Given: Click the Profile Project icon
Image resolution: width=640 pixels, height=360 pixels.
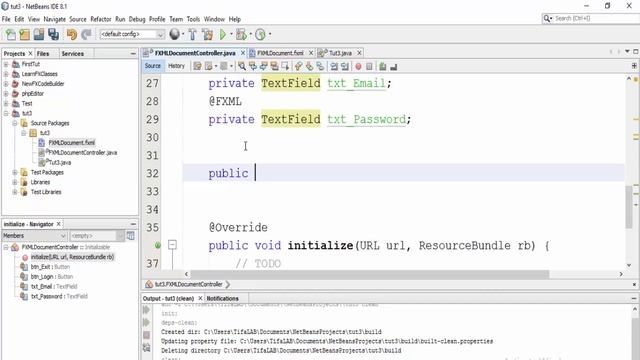Looking at the screenshot, I should [x=260, y=34].
